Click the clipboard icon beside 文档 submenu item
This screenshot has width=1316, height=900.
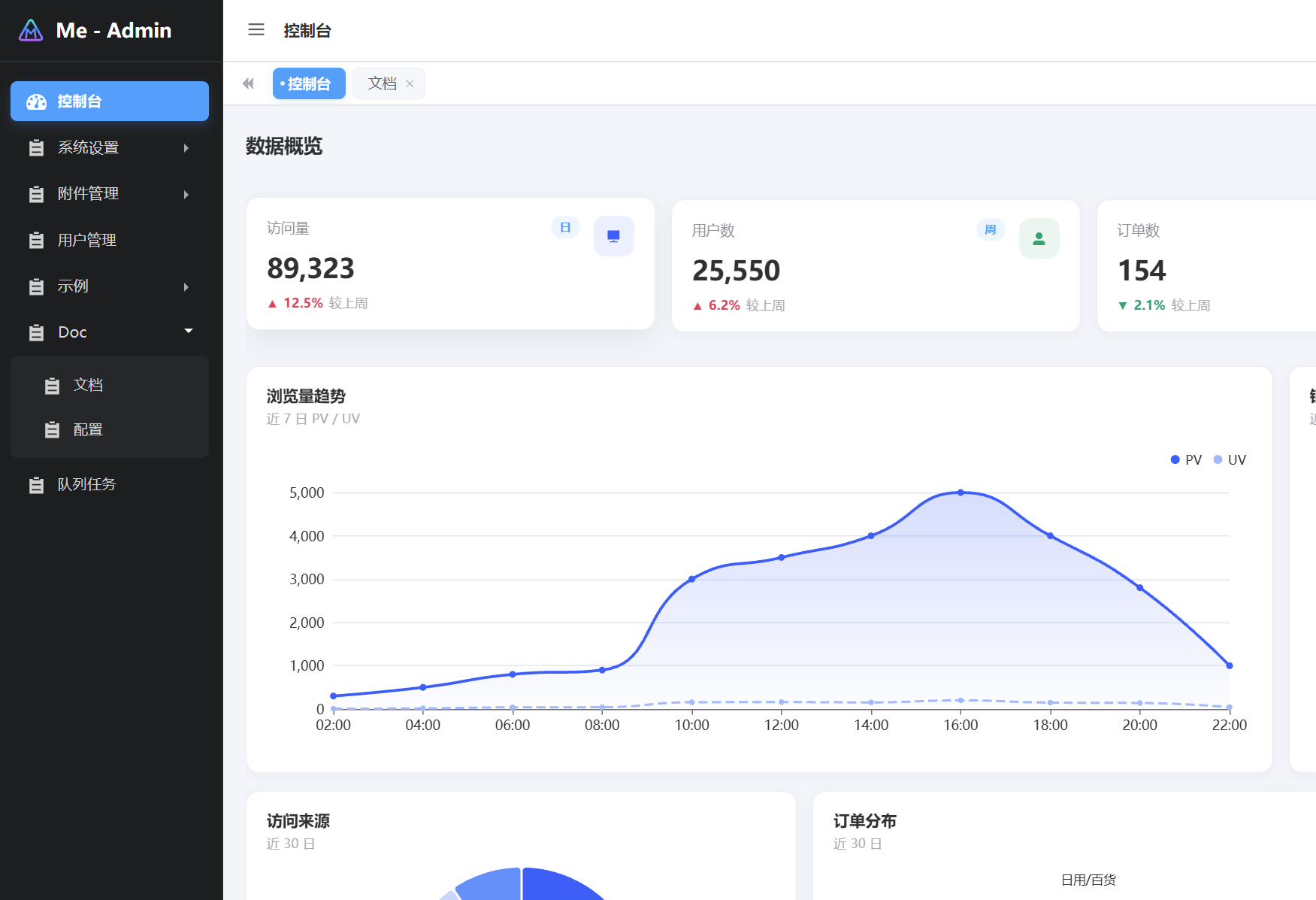pos(52,386)
